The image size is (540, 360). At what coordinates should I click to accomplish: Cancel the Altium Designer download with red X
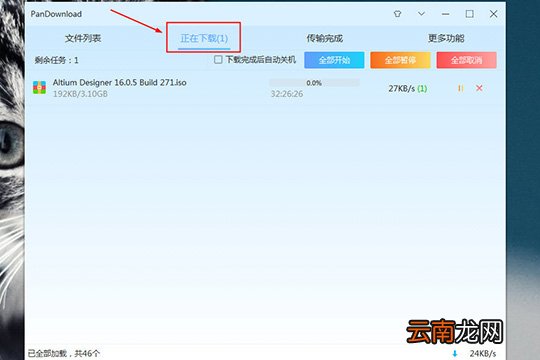(x=479, y=88)
